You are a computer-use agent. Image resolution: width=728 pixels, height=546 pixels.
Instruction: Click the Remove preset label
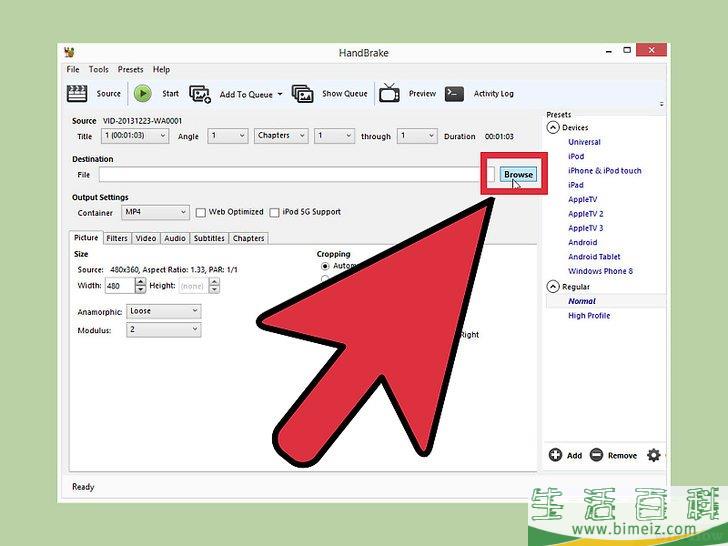622,455
